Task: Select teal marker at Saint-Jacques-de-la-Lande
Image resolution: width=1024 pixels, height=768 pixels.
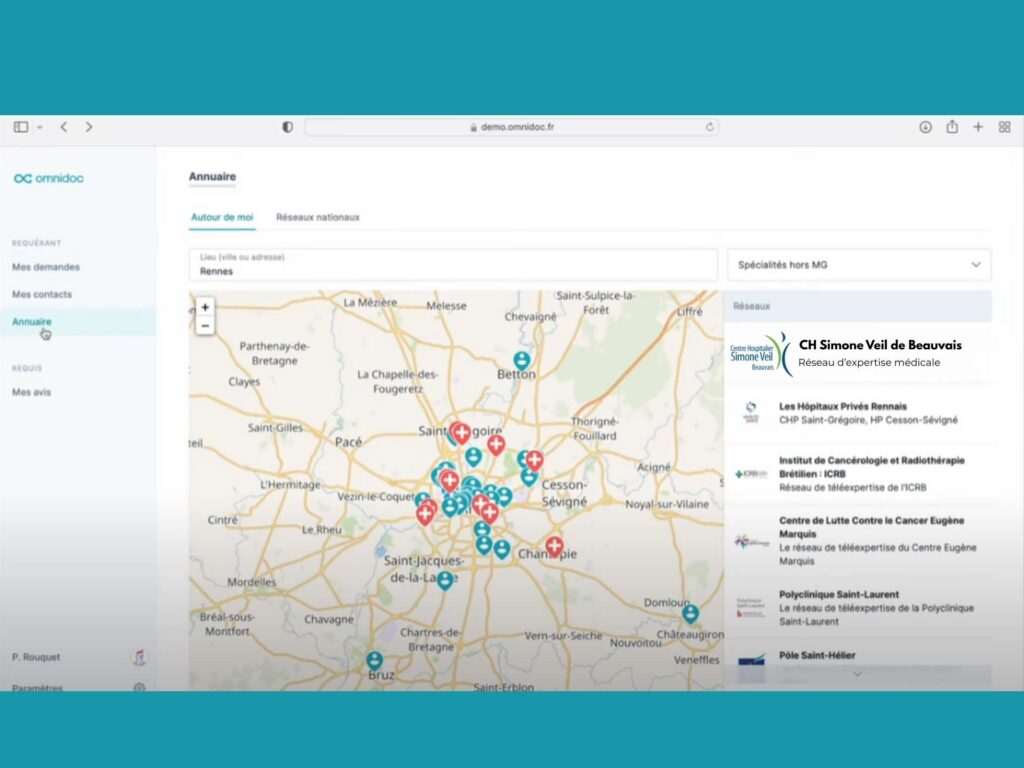Action: [x=445, y=580]
